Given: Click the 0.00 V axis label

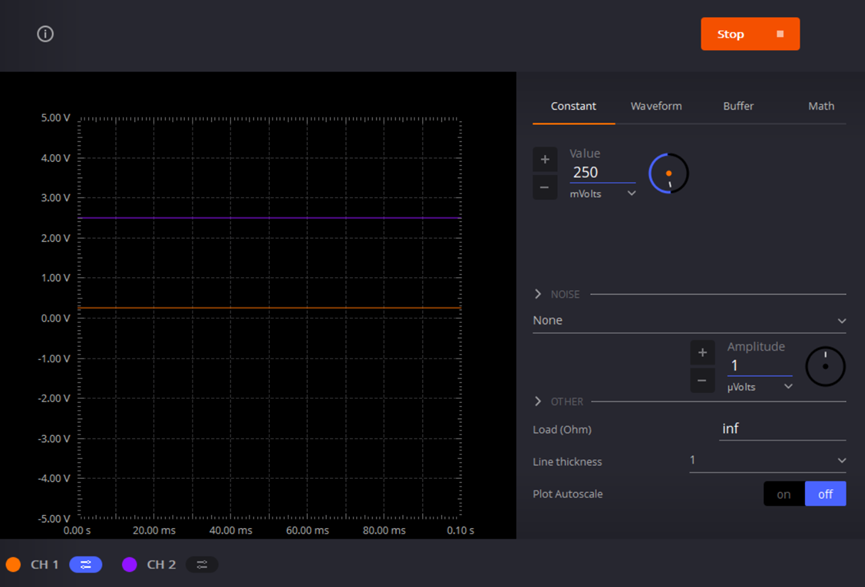Looking at the screenshot, I should (56, 318).
